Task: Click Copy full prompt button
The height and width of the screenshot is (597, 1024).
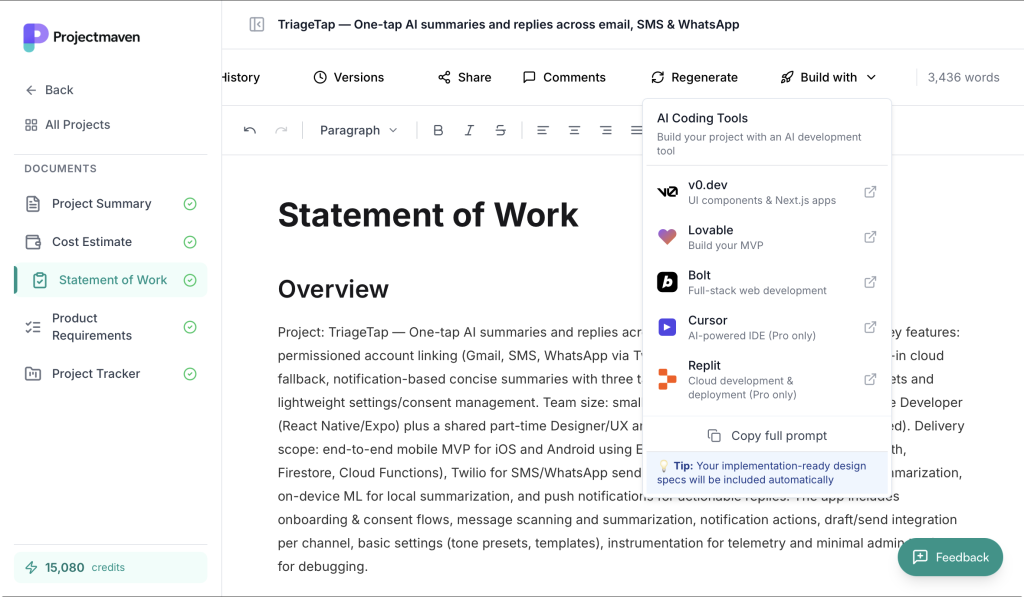Action: tap(767, 436)
